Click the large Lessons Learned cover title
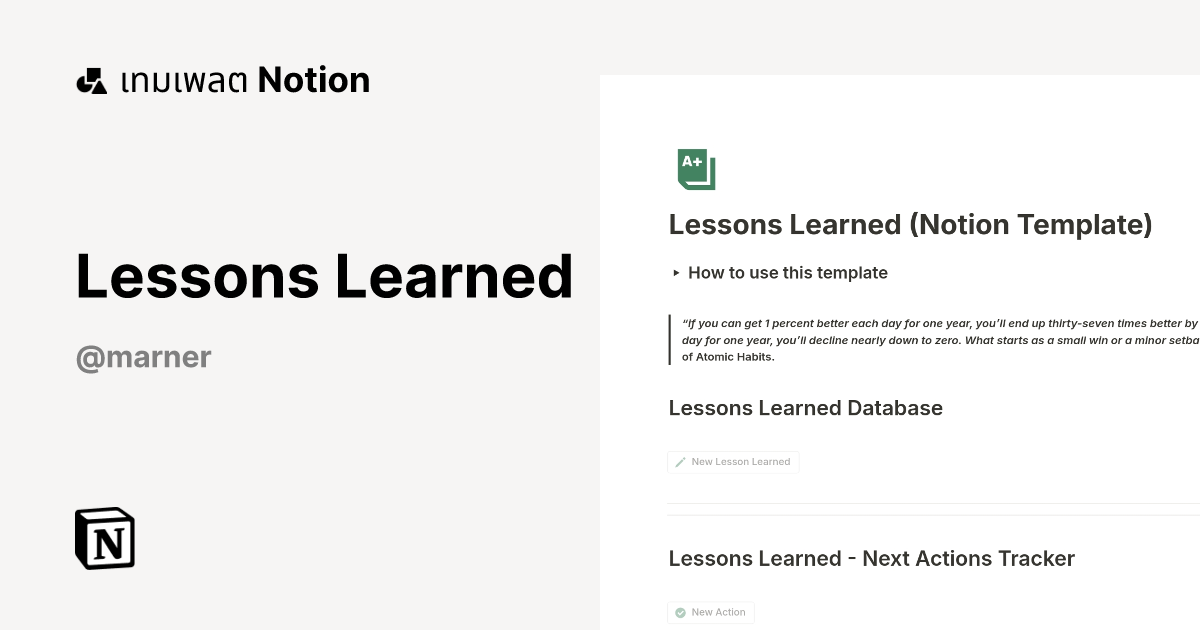 coord(323,277)
